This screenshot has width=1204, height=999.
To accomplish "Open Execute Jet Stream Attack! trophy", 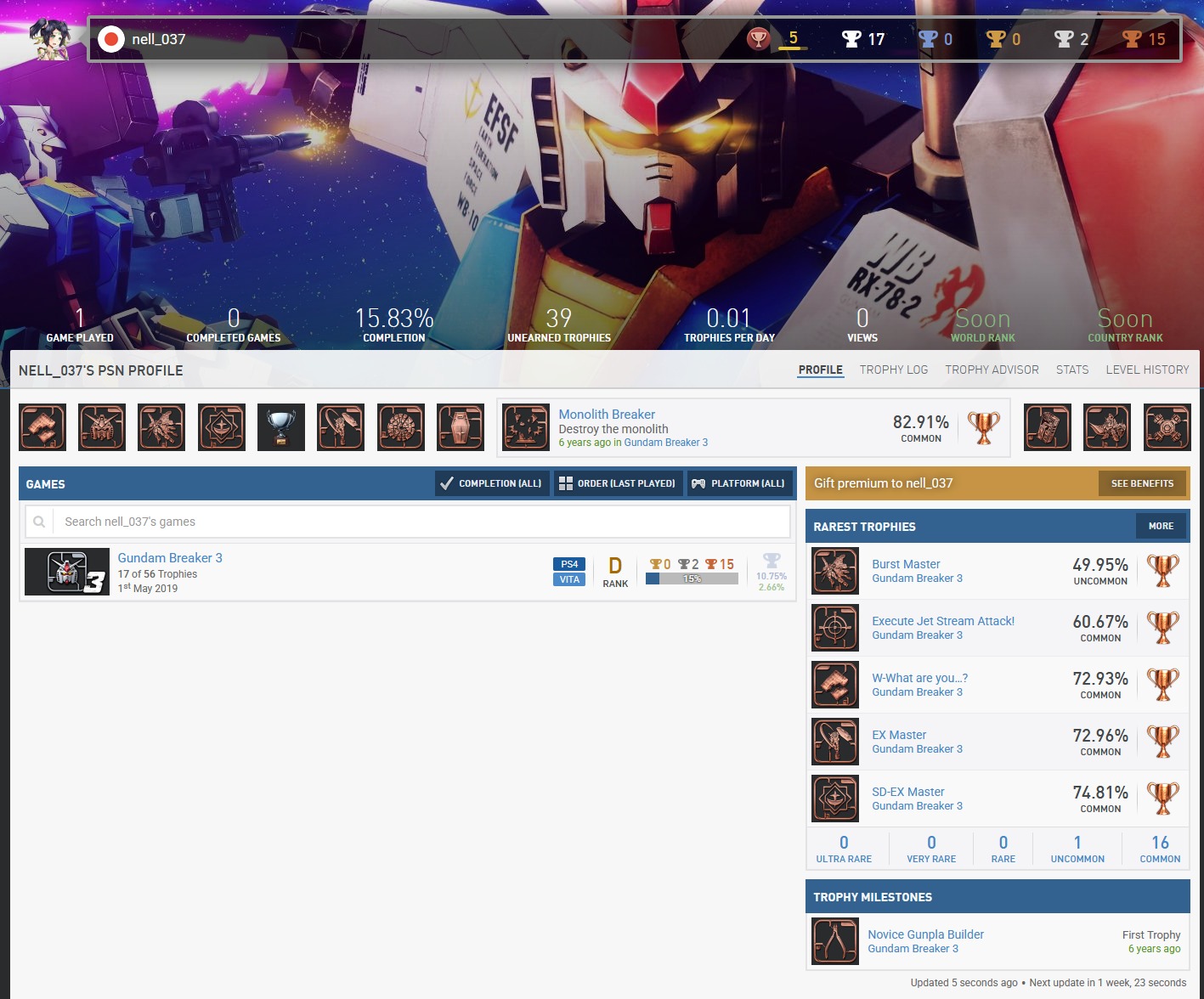I will click(x=943, y=621).
